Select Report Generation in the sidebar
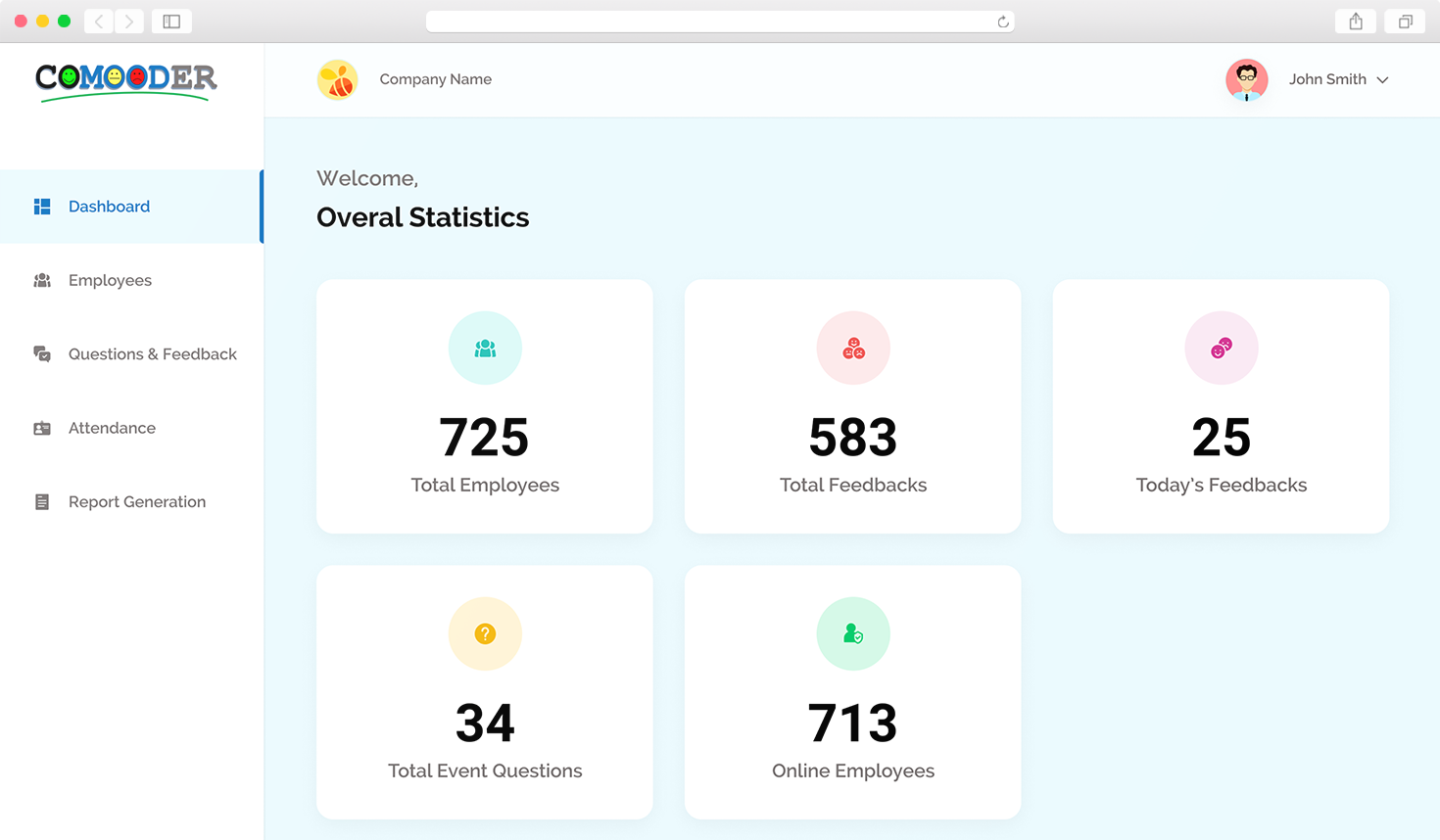 click(x=137, y=502)
